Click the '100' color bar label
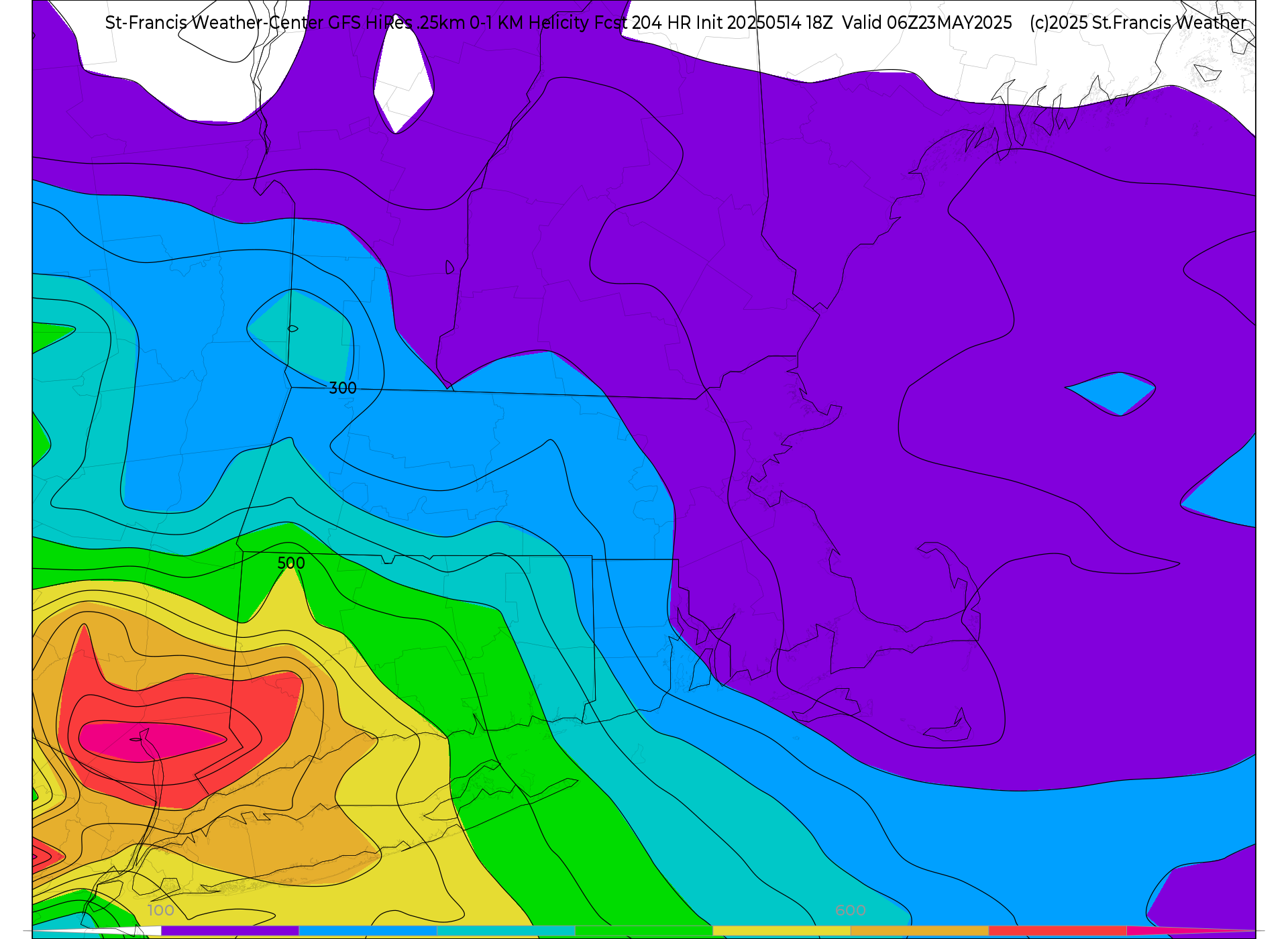This screenshot has width=1288, height=939. click(x=161, y=910)
